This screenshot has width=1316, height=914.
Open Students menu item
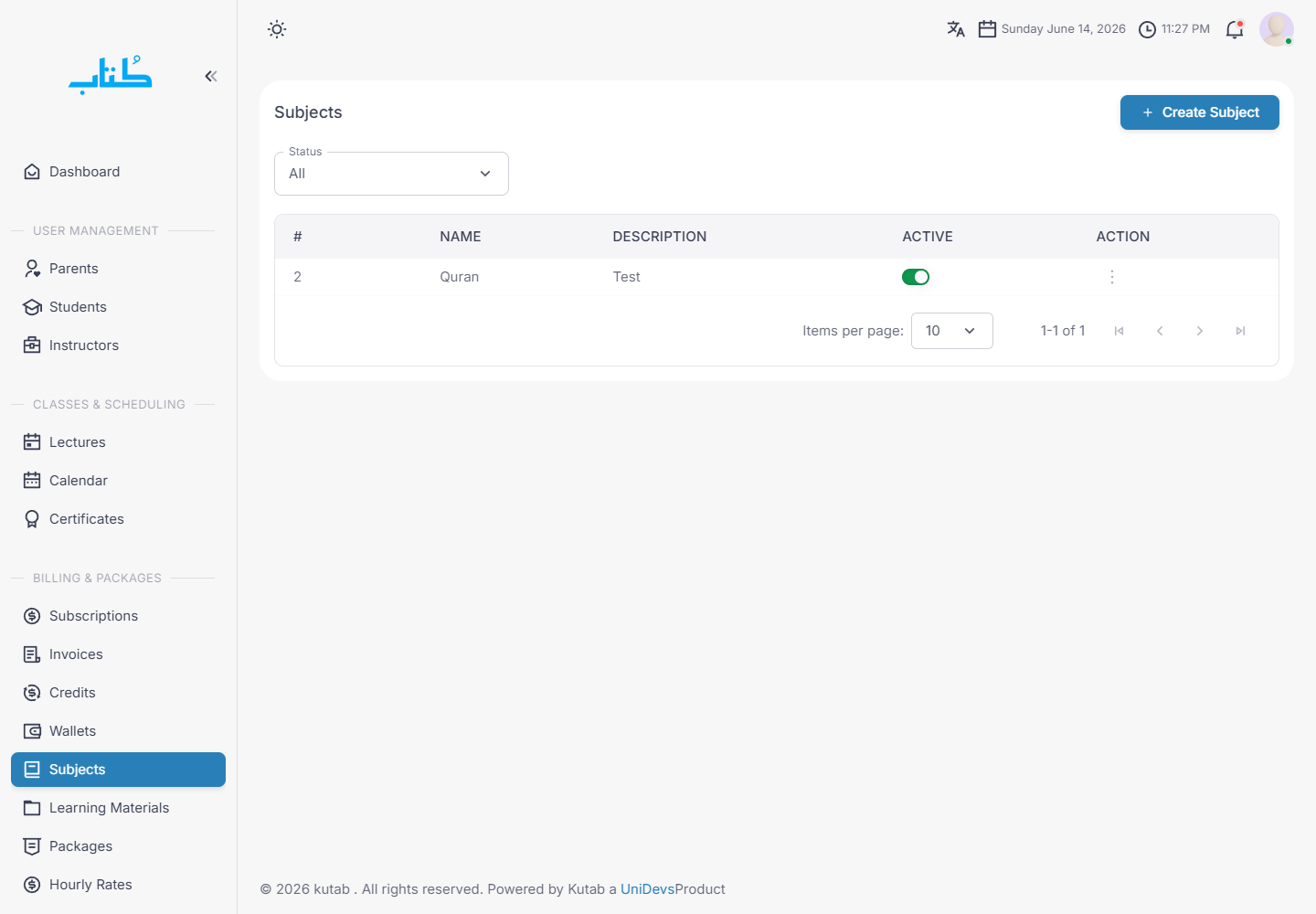(118, 307)
